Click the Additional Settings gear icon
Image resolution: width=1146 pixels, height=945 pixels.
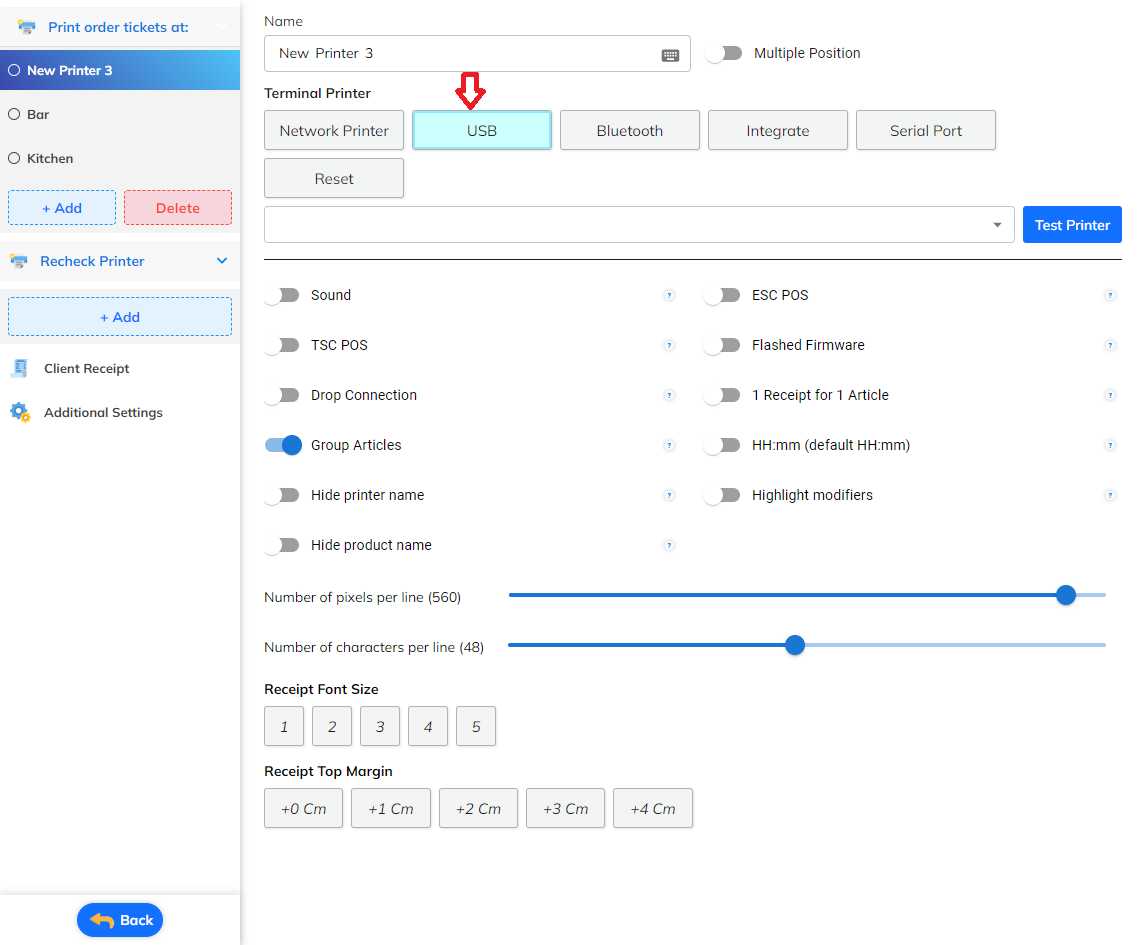coord(20,412)
